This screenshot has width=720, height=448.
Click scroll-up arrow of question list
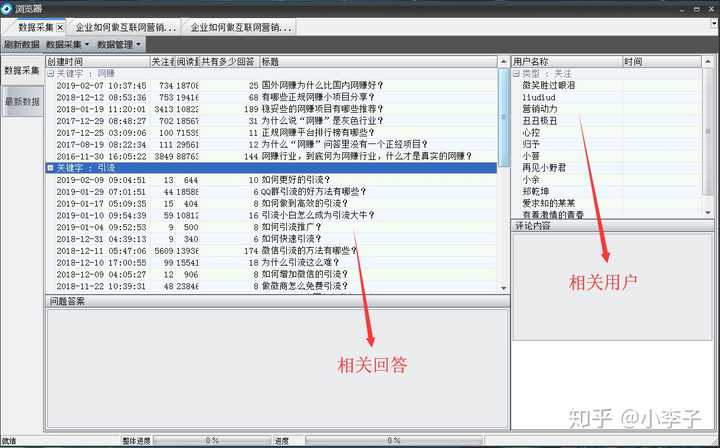(x=503, y=62)
